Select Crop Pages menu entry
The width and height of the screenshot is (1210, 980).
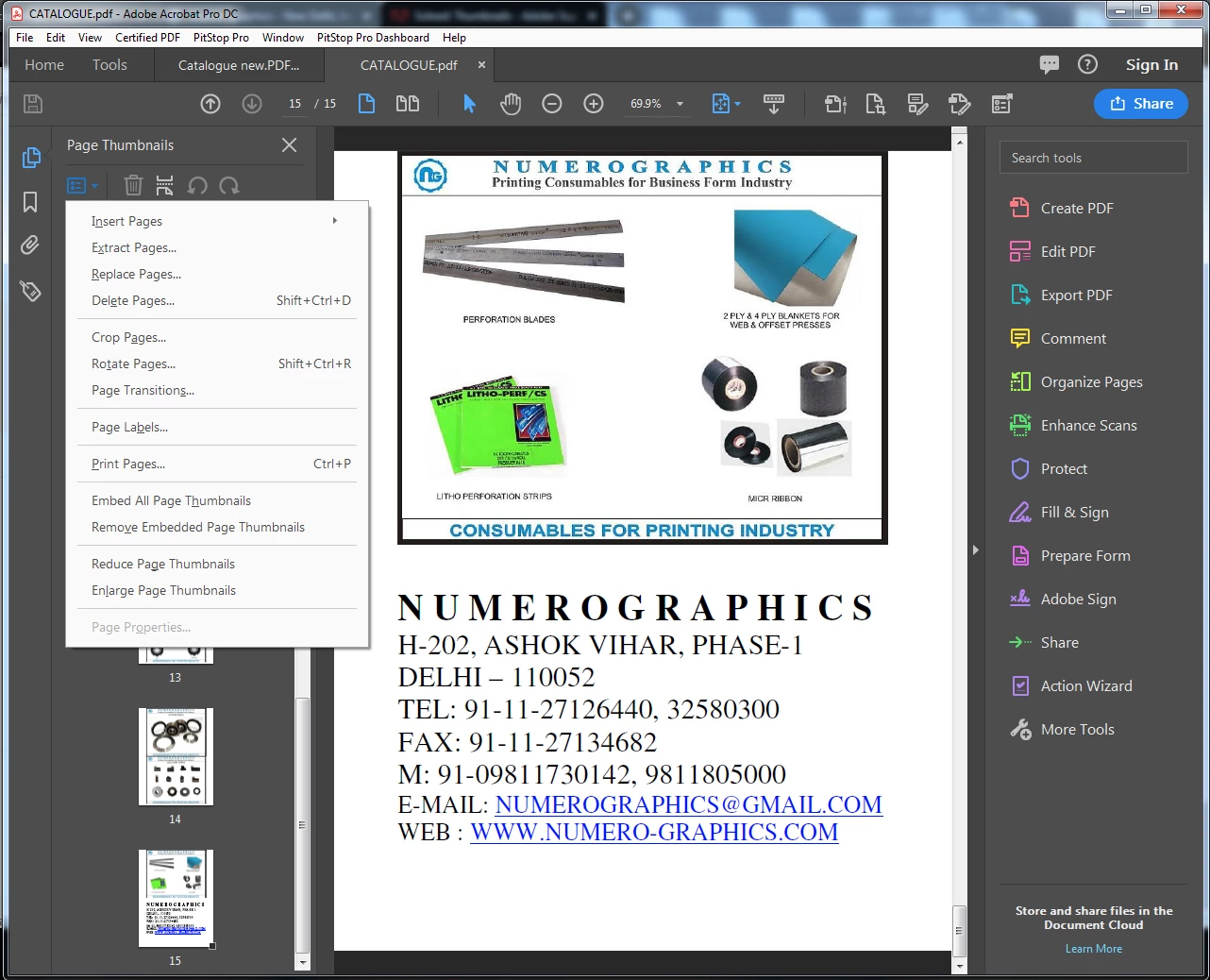point(217,337)
